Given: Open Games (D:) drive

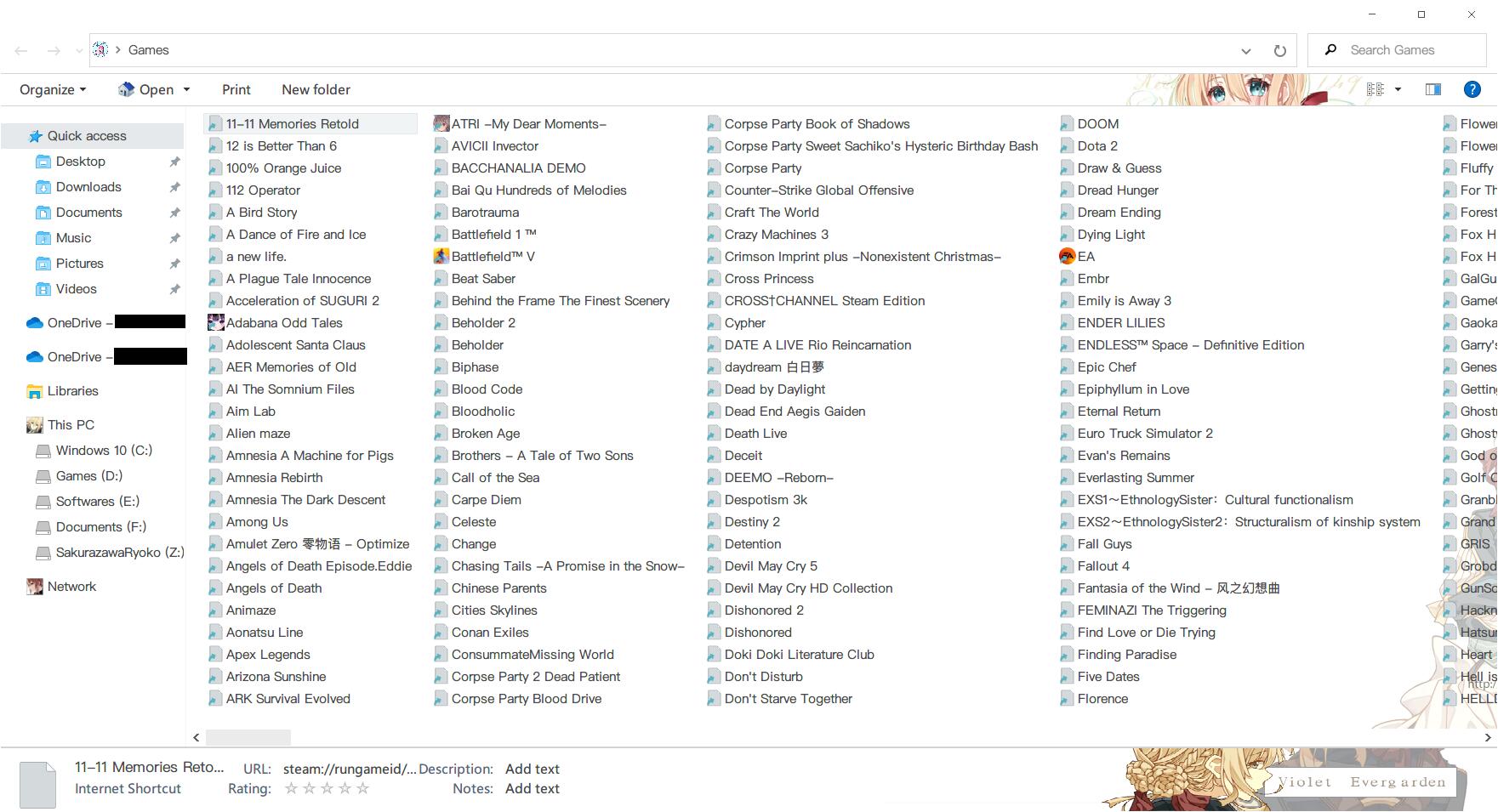Looking at the screenshot, I should pyautogui.click(x=89, y=476).
